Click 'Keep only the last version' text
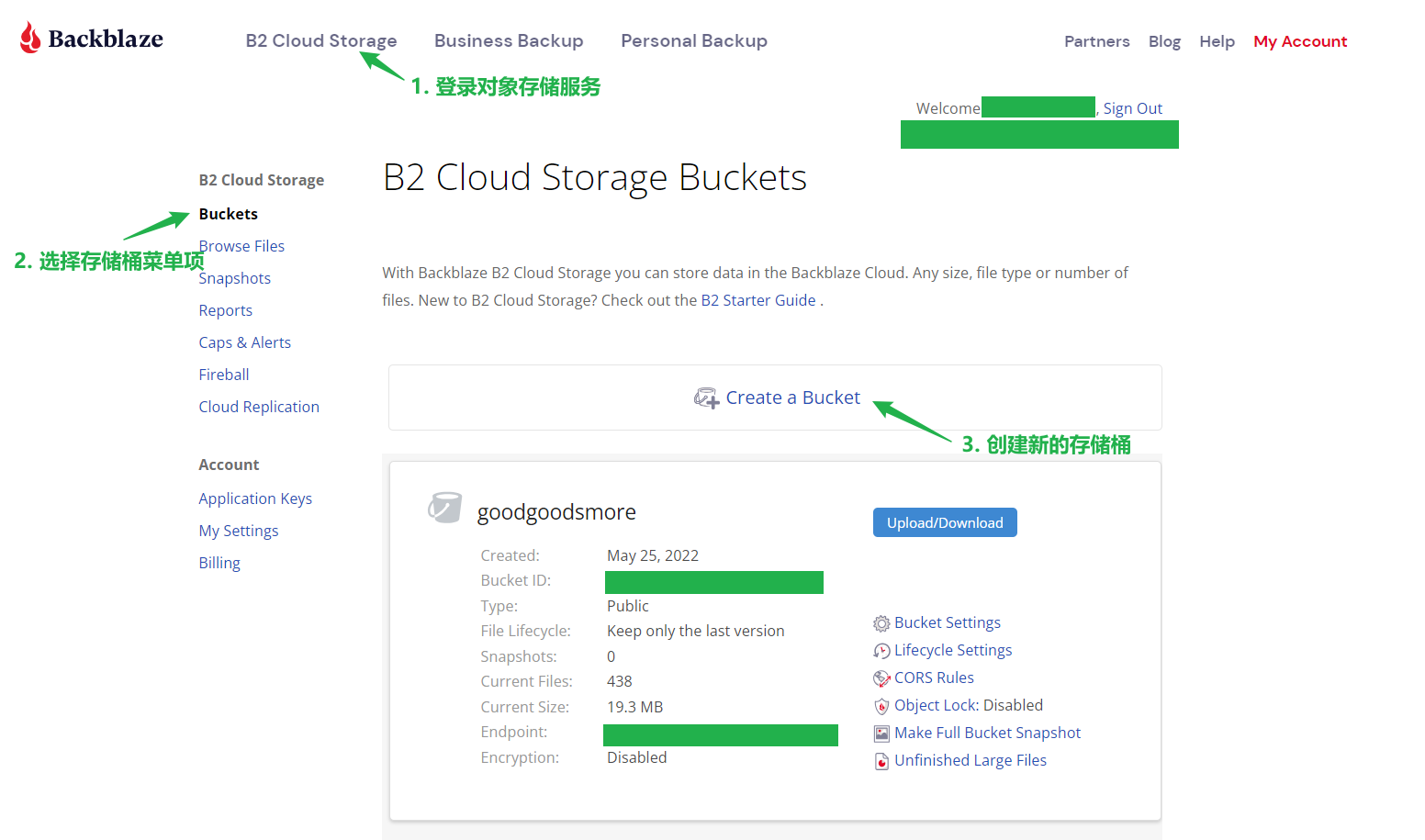This screenshot has width=1425, height=840. pos(696,631)
